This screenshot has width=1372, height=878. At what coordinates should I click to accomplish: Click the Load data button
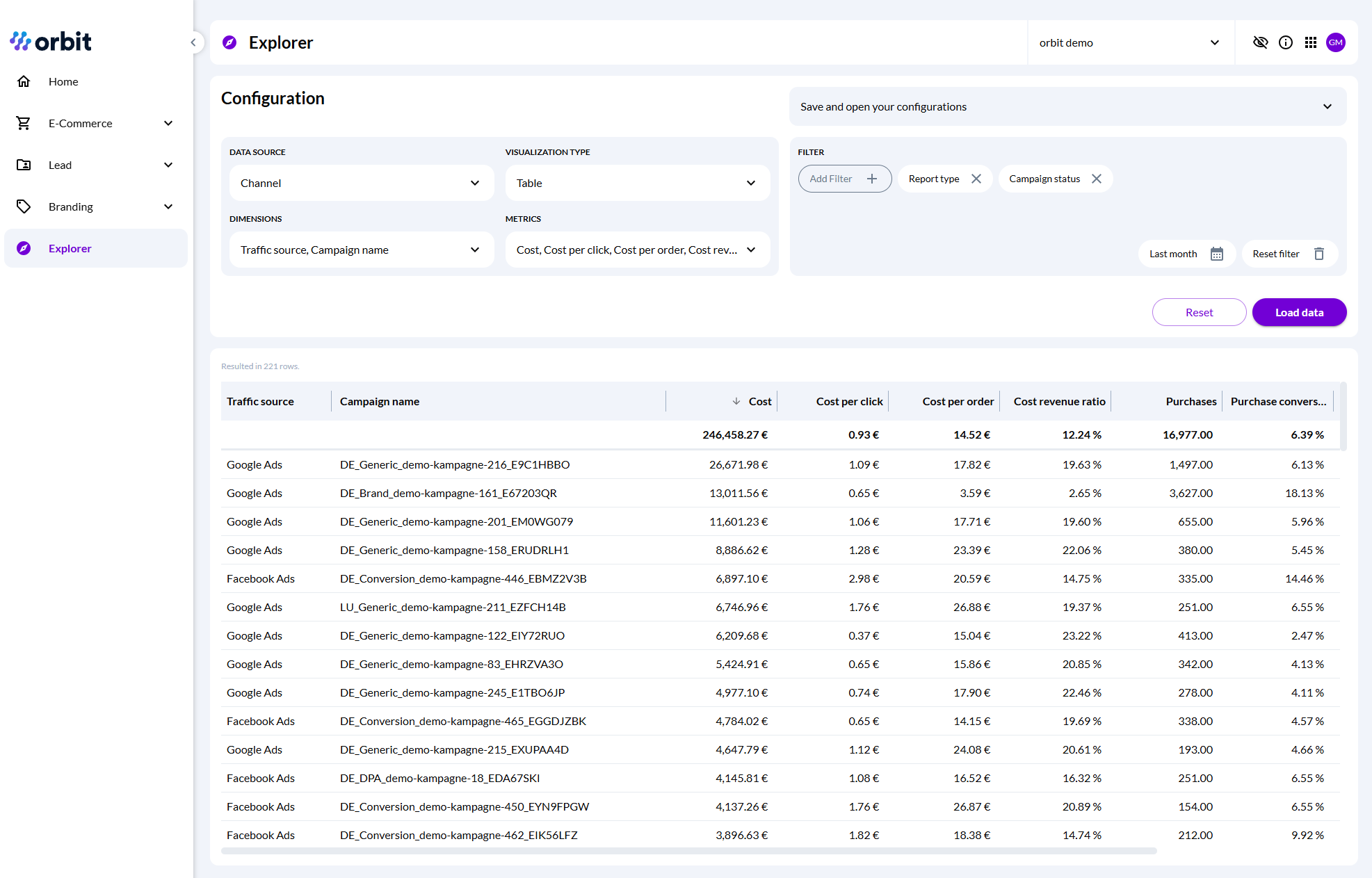1299,312
